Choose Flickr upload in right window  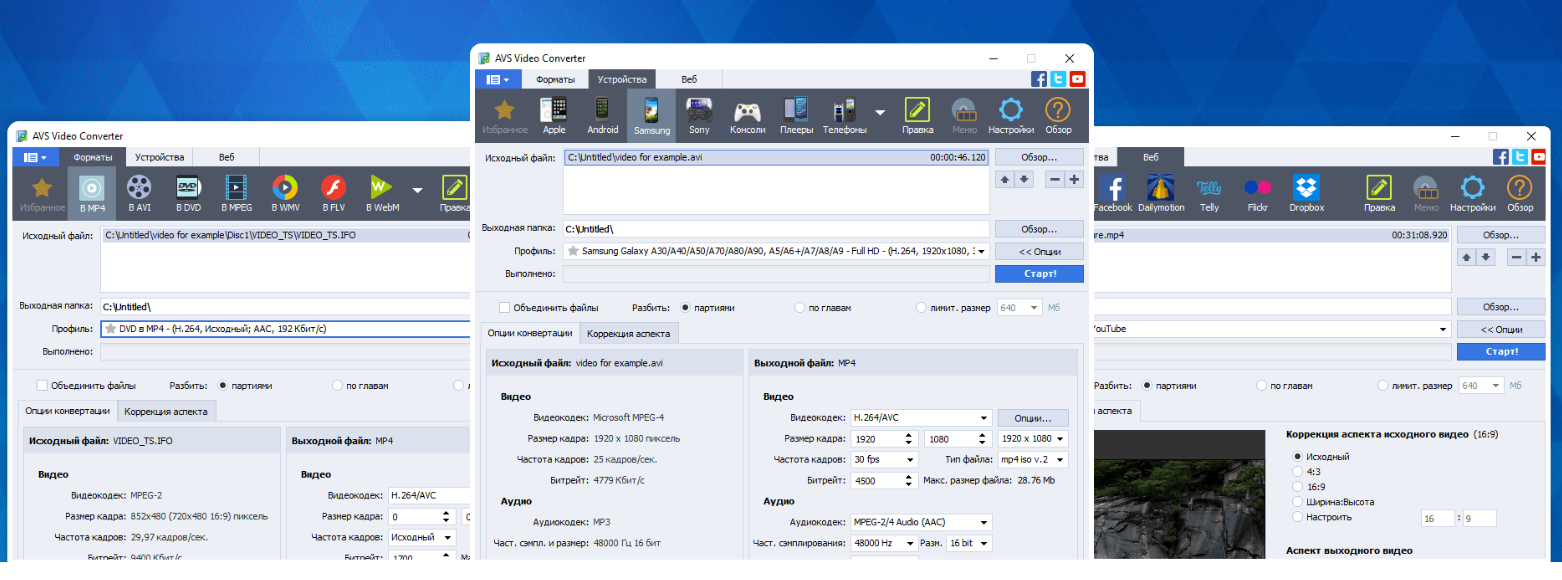pos(1257,193)
